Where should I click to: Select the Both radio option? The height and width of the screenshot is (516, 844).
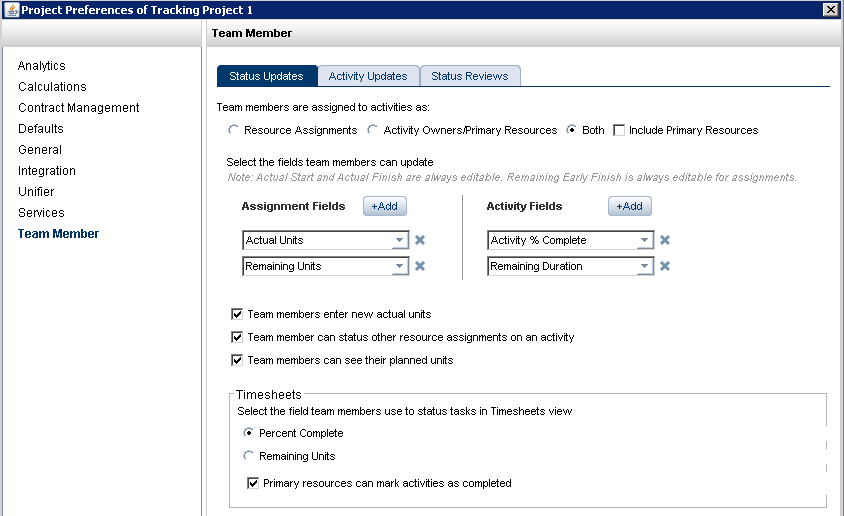[571, 130]
